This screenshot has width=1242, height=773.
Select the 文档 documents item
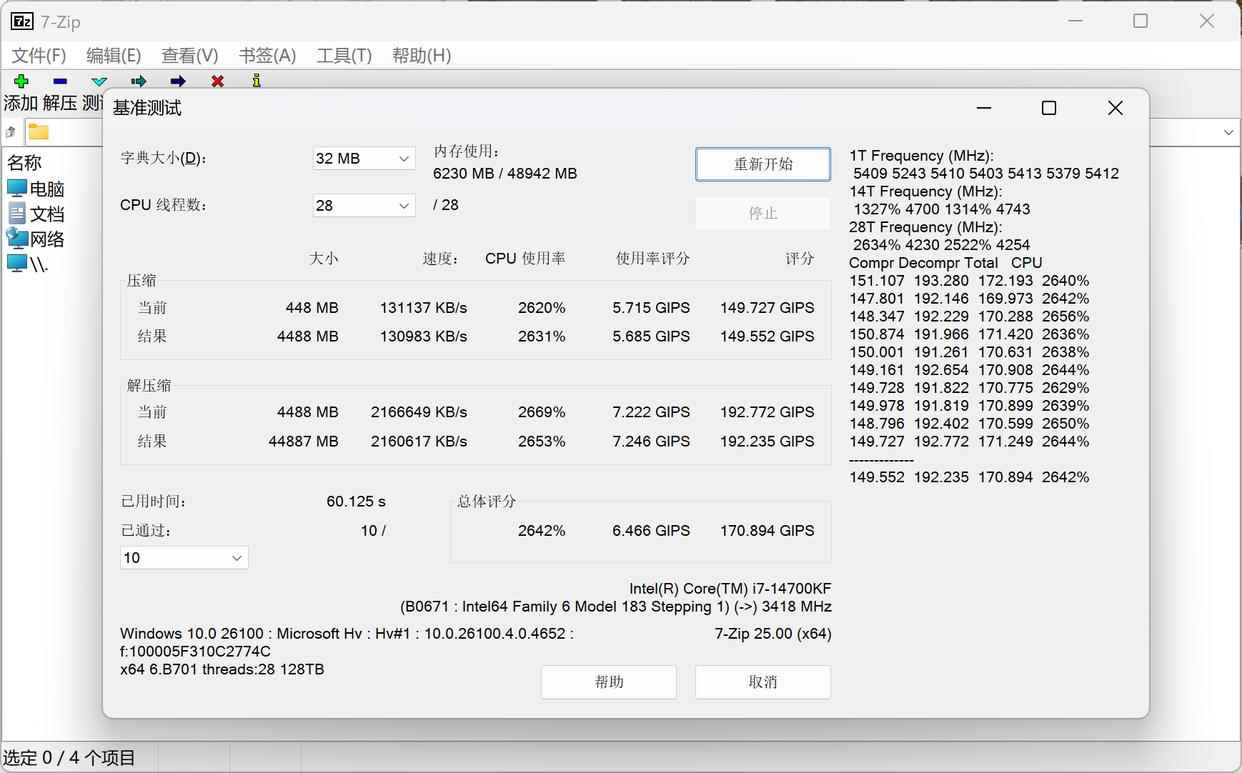click(x=36, y=214)
